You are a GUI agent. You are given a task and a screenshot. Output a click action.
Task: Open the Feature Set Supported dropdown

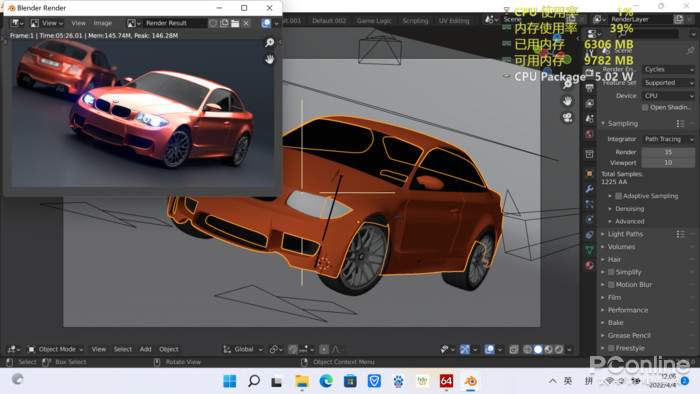pyautogui.click(x=668, y=83)
